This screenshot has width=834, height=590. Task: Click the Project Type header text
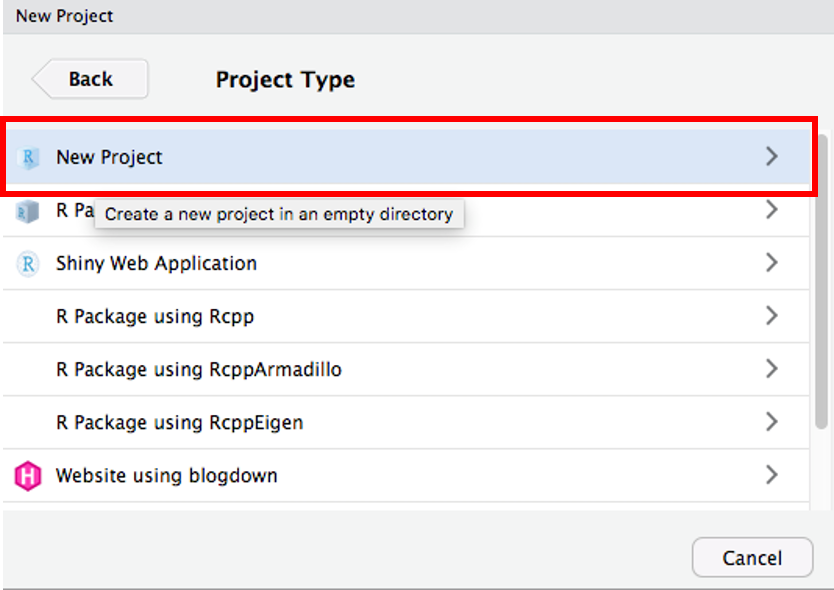coord(285,79)
